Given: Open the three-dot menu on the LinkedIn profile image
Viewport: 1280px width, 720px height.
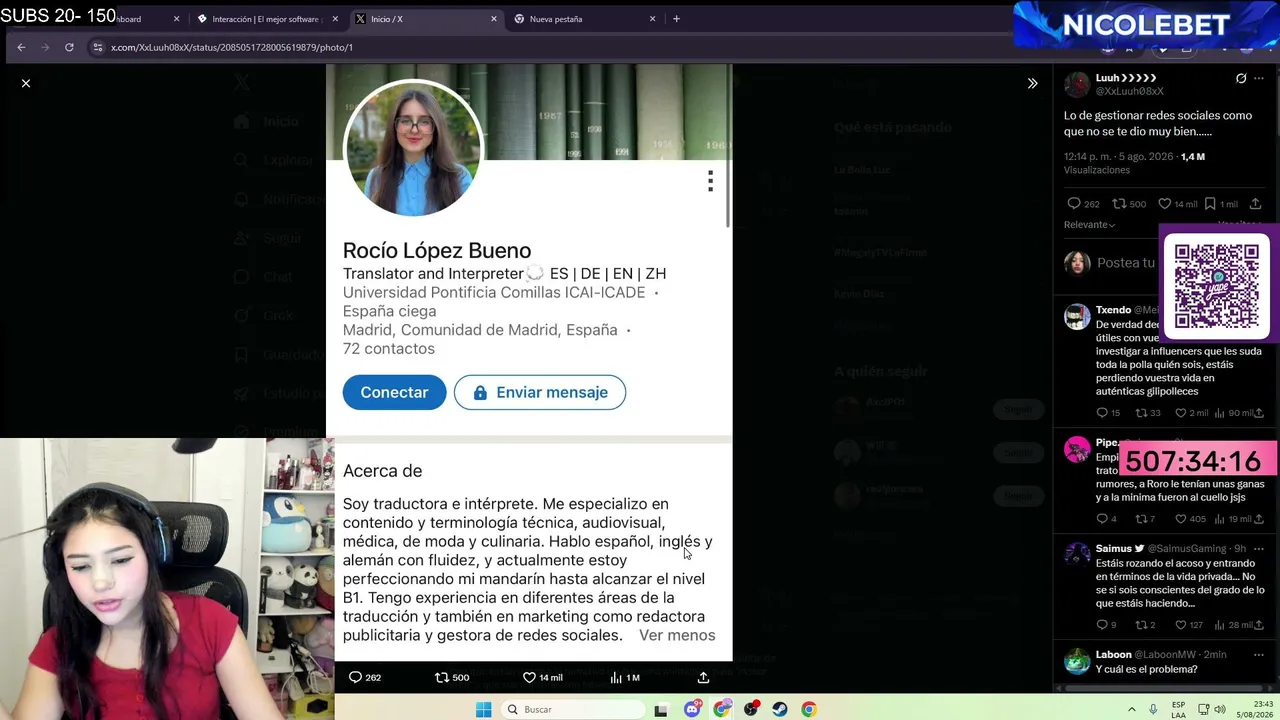Looking at the screenshot, I should click(710, 181).
